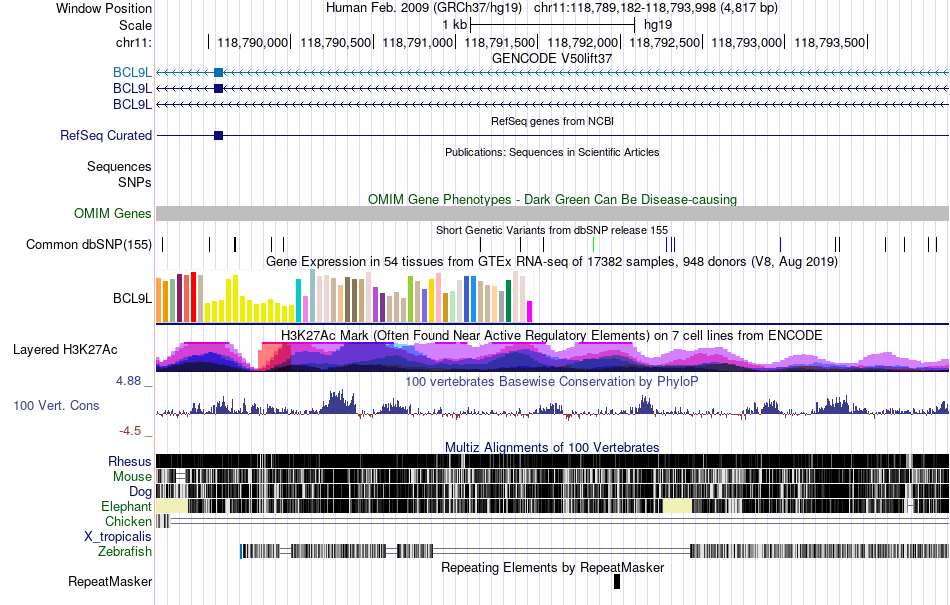Click the RefSeq genes from NCBI title
This screenshot has width=950, height=605.
(552, 122)
